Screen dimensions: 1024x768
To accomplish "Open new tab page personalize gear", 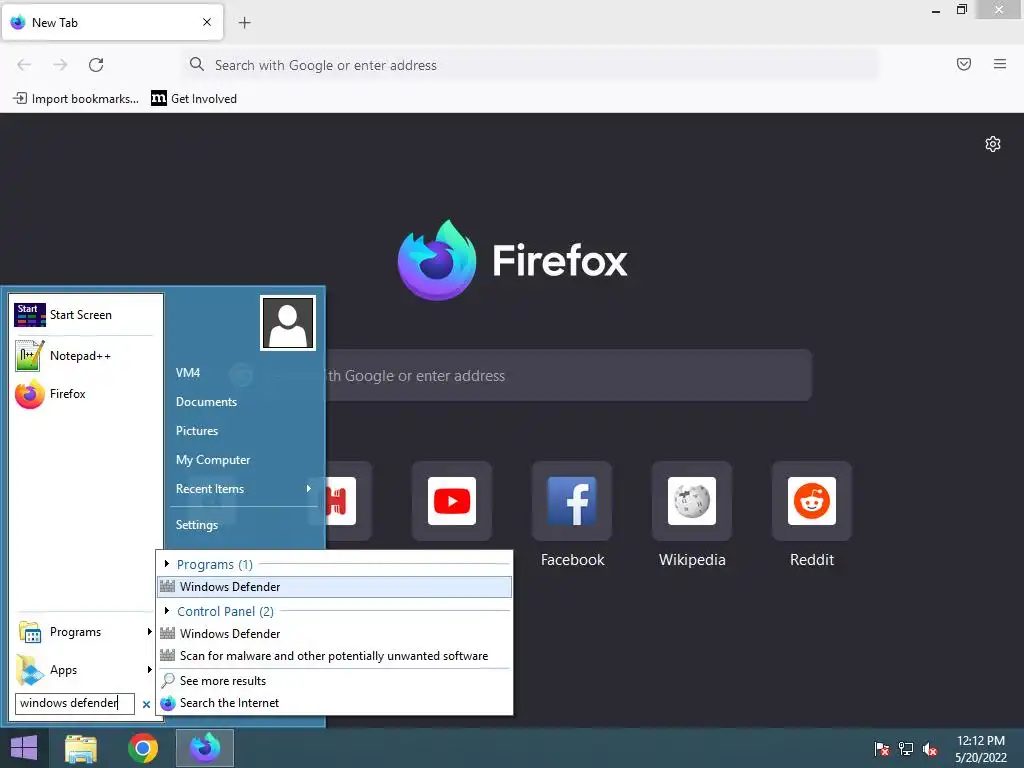I will tap(993, 144).
